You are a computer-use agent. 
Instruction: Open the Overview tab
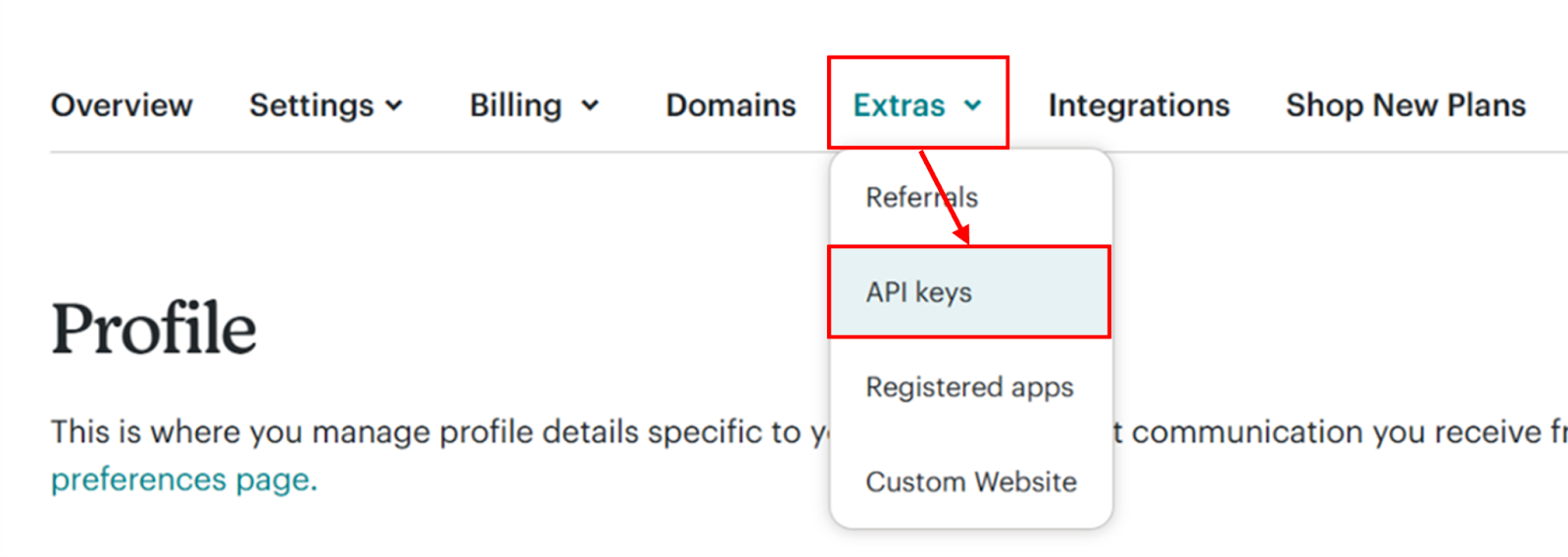tap(122, 105)
